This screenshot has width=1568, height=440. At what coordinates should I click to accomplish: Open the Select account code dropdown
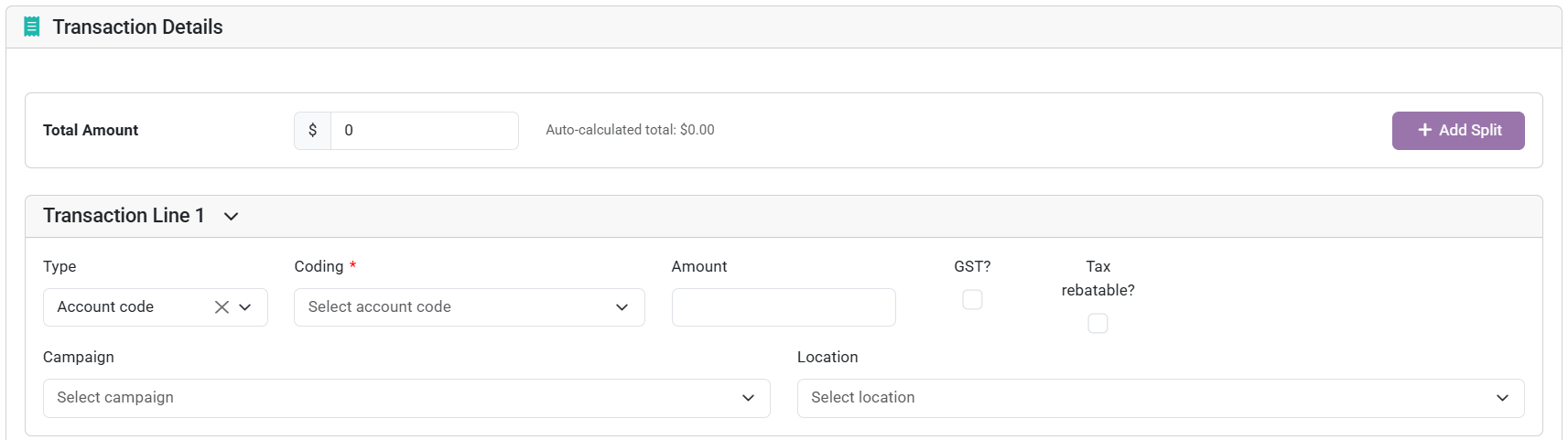coord(469,307)
